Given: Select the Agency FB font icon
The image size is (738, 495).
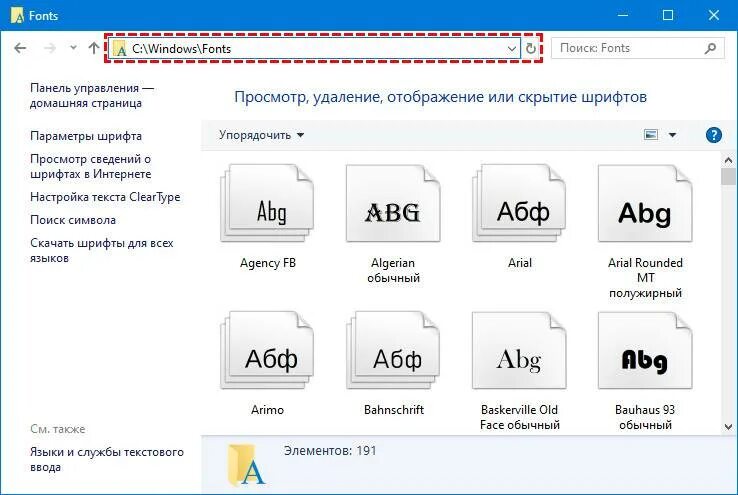Looking at the screenshot, I should point(267,203).
